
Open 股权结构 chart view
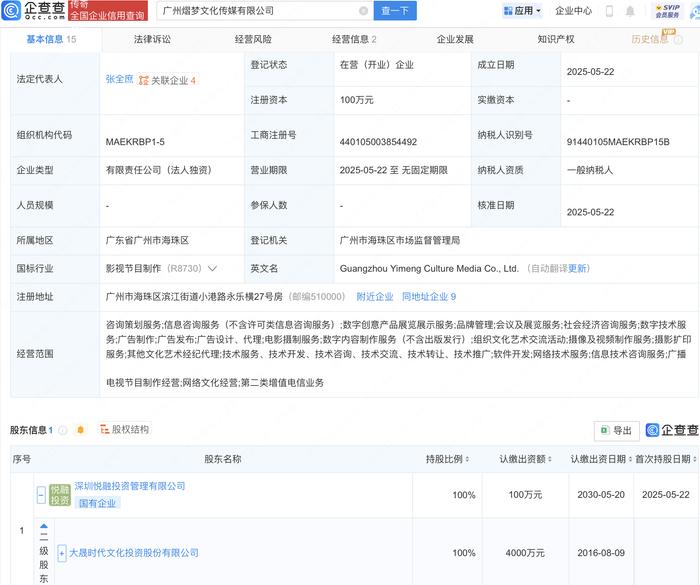coord(125,430)
